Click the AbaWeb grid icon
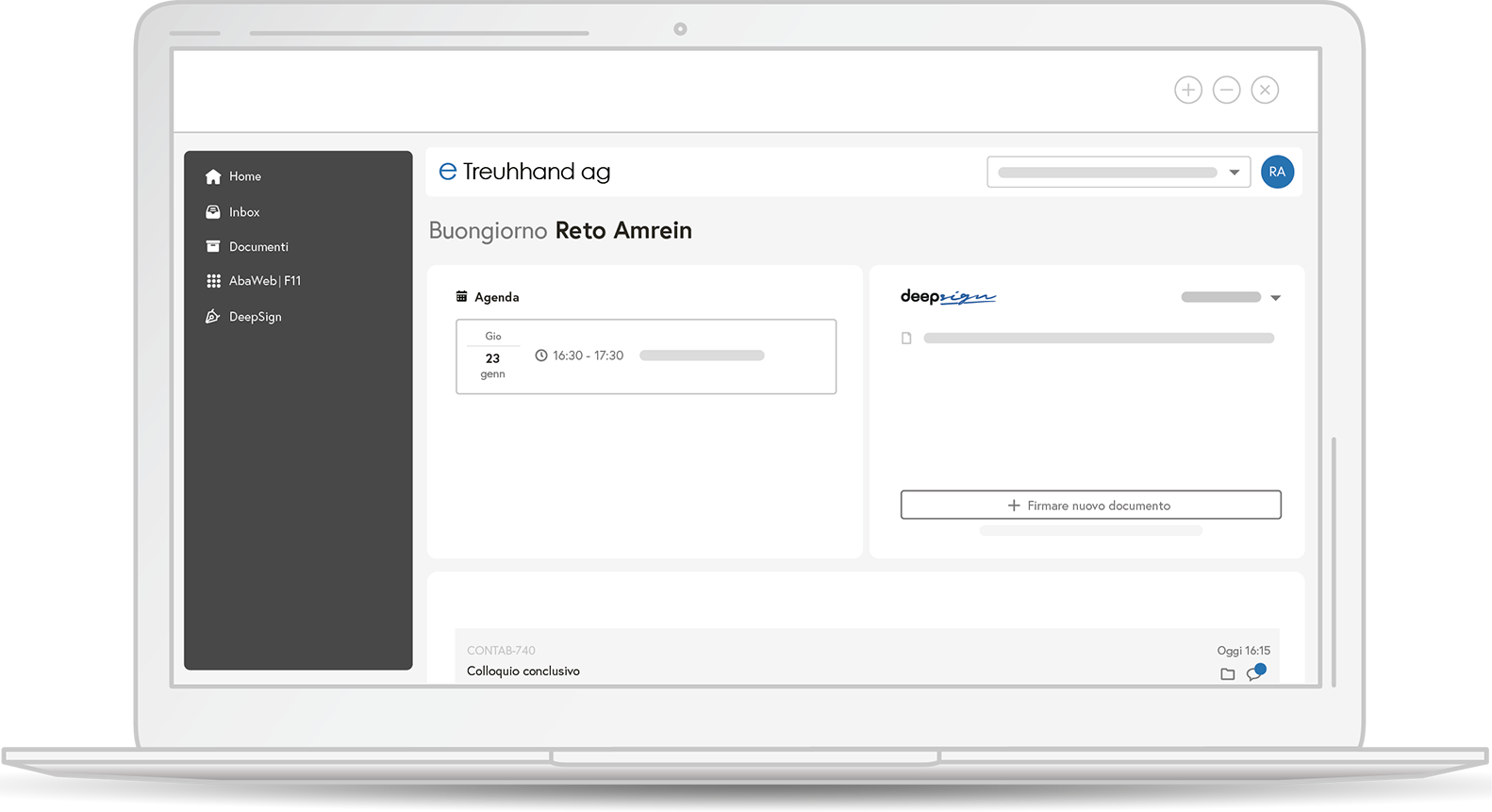This screenshot has width=1492, height=812. coord(213,281)
